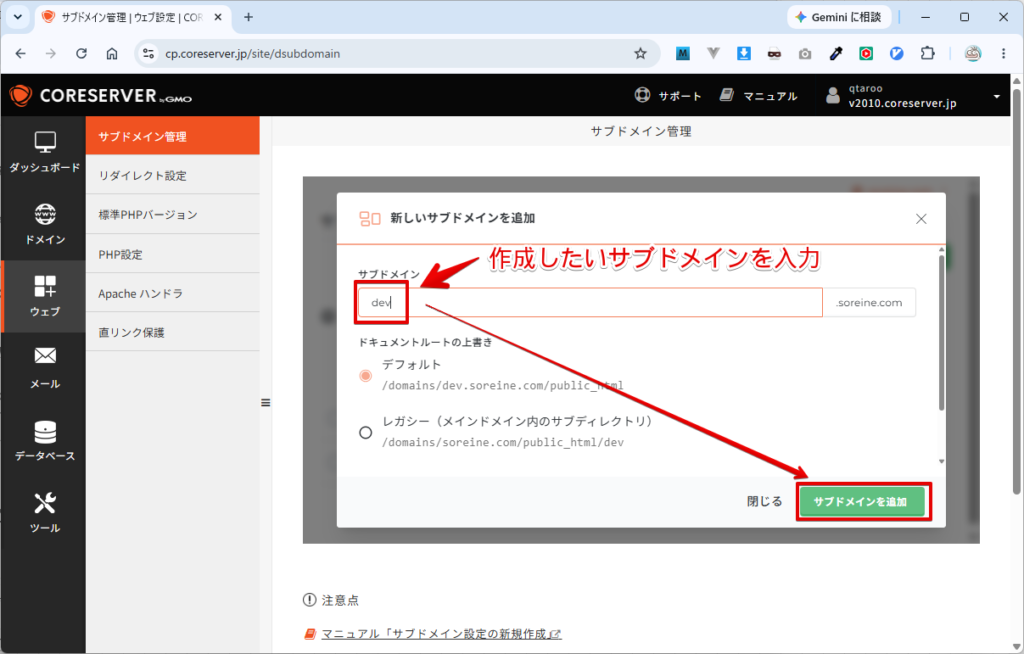The image size is (1024, 654).
Task: Open a new browser tab
Action: [x=248, y=17]
